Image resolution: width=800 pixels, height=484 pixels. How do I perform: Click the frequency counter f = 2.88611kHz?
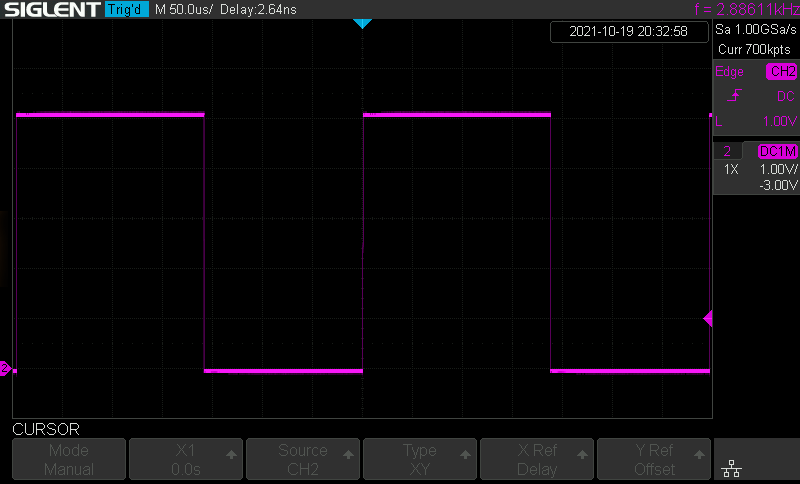[746, 9]
